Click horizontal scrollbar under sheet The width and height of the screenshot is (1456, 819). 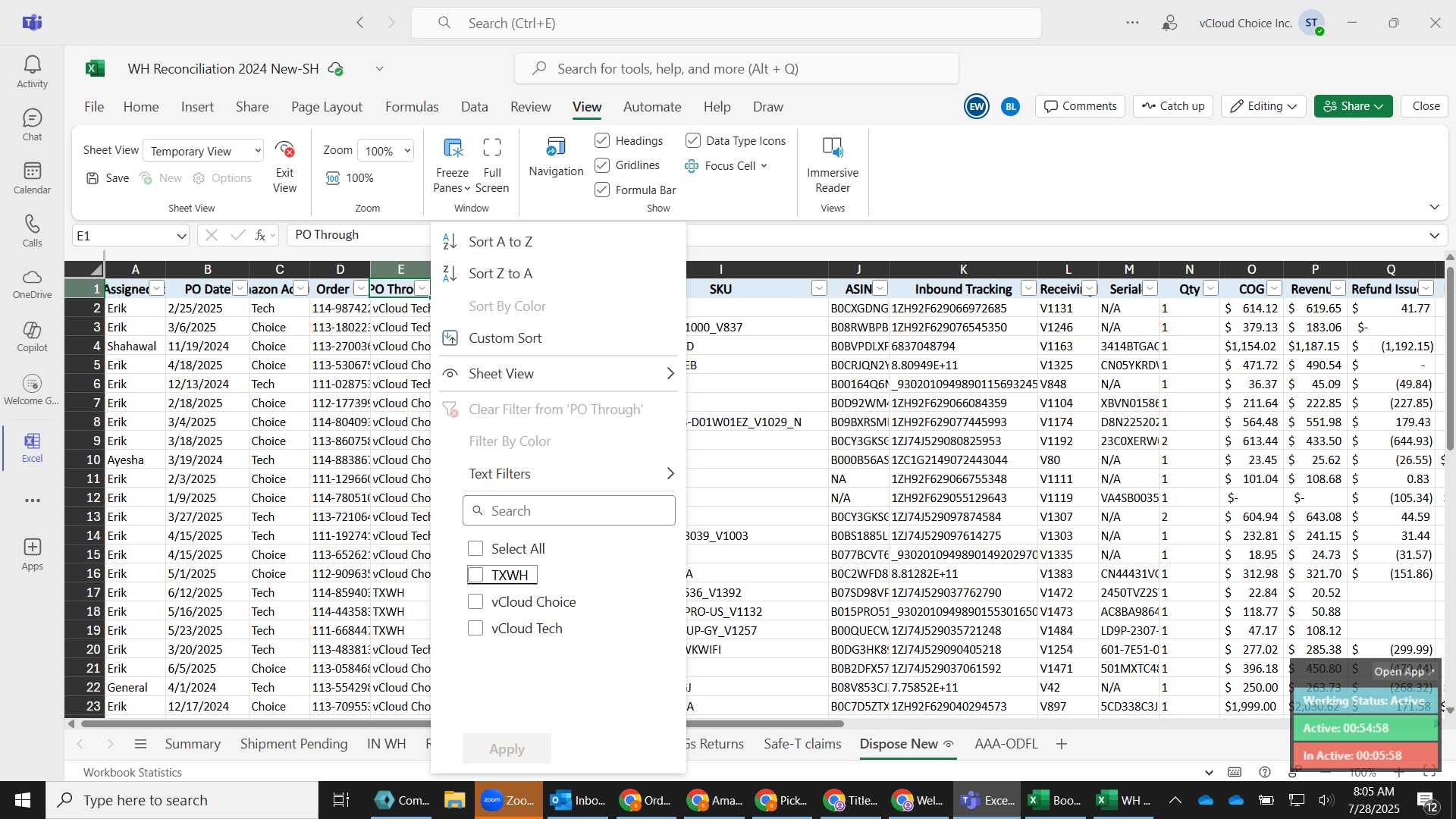click(x=463, y=723)
